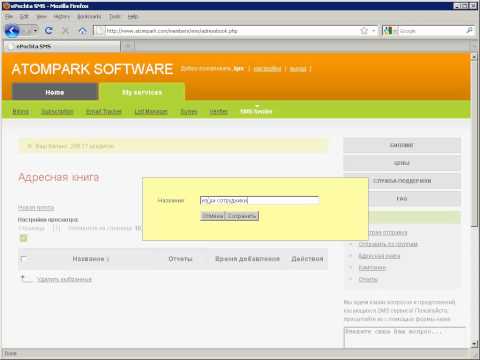480x360 pixels.
Task: Reload the page with refresh icon
Action: point(49,31)
